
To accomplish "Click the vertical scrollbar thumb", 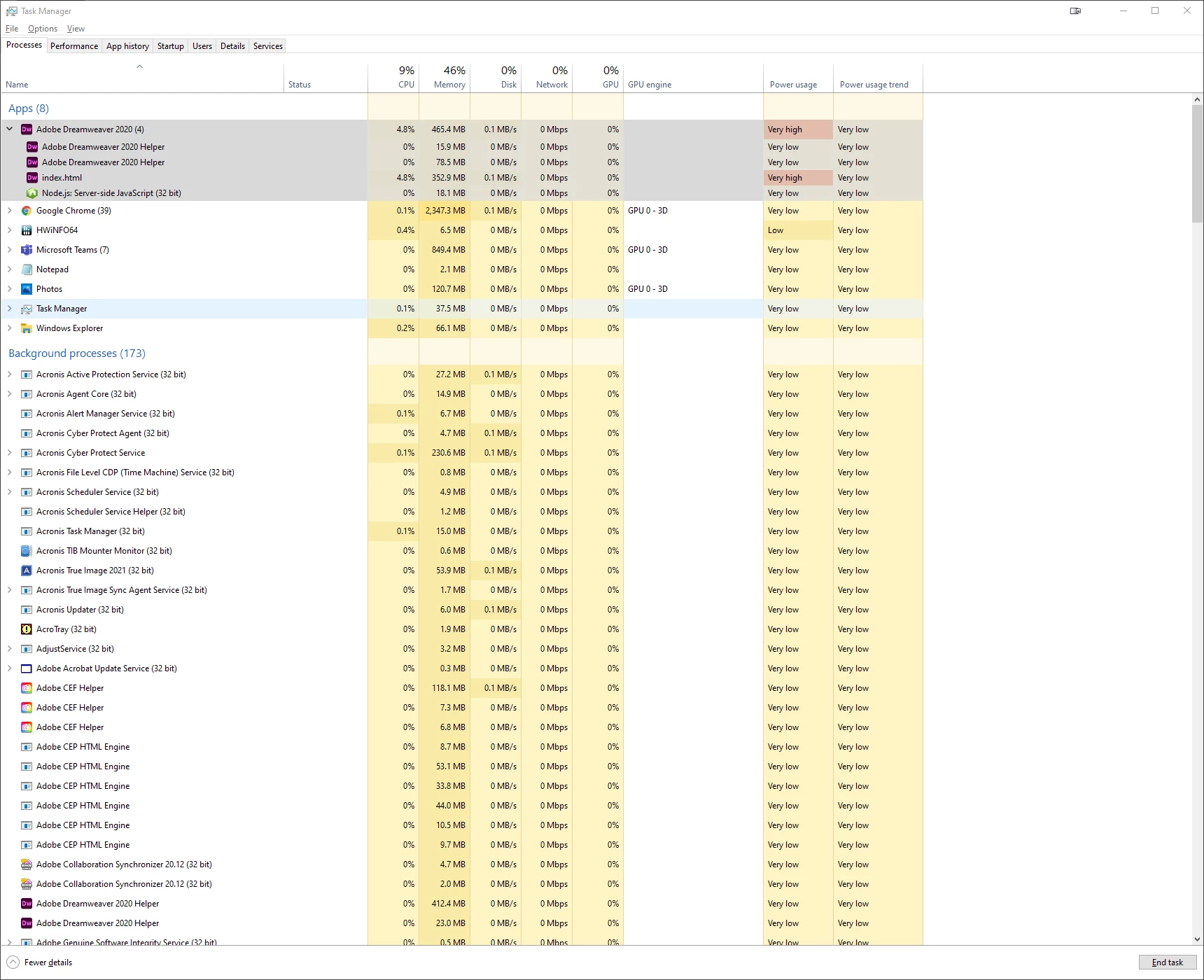I will click(x=1197, y=164).
